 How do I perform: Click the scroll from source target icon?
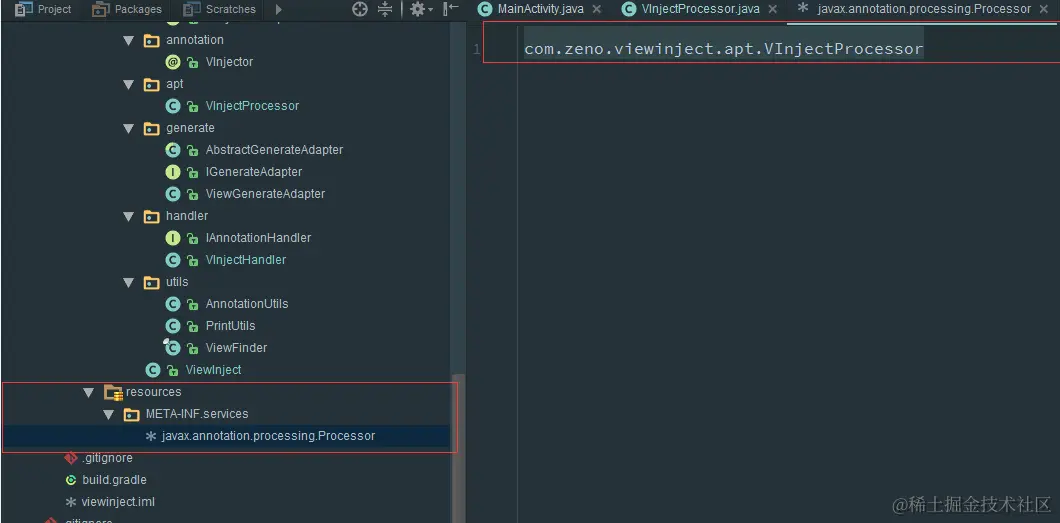(360, 9)
